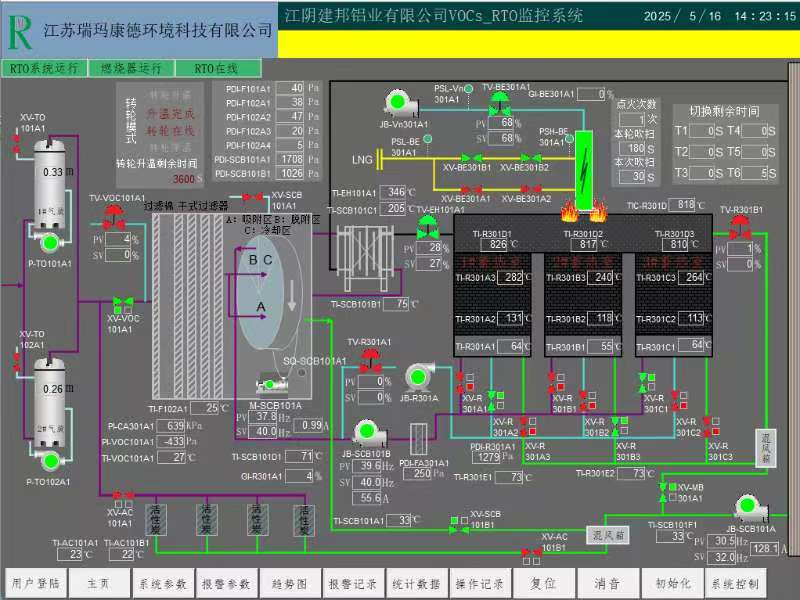Click the TV-R301B1 red valve icon
The height and width of the screenshot is (600, 800).
[741, 224]
